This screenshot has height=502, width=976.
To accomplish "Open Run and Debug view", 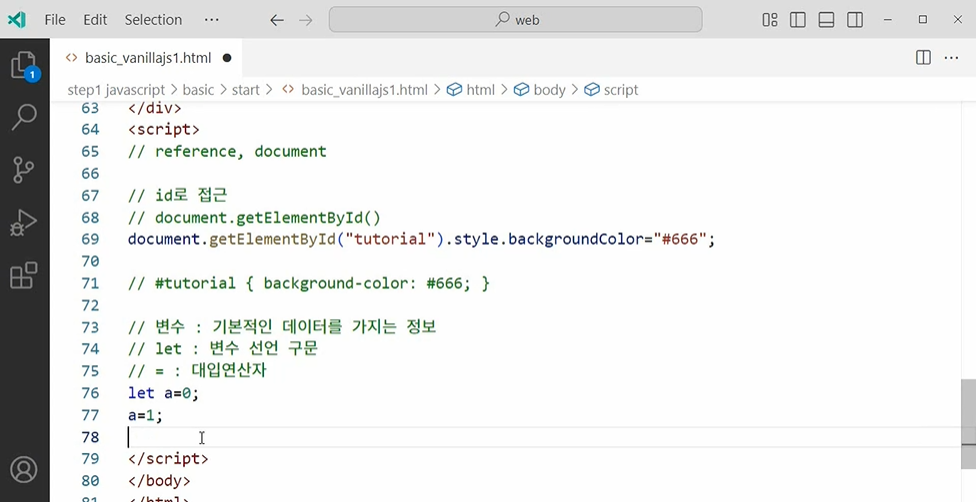I will point(24,222).
